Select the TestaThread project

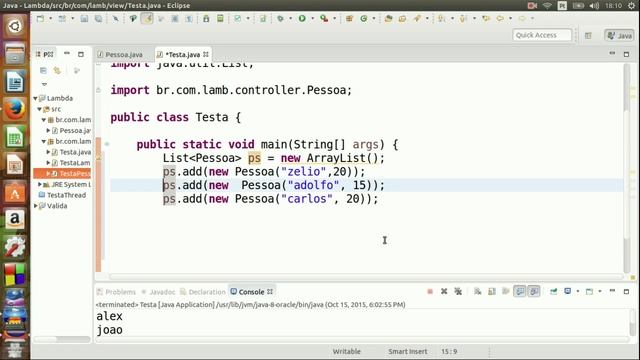[63, 195]
